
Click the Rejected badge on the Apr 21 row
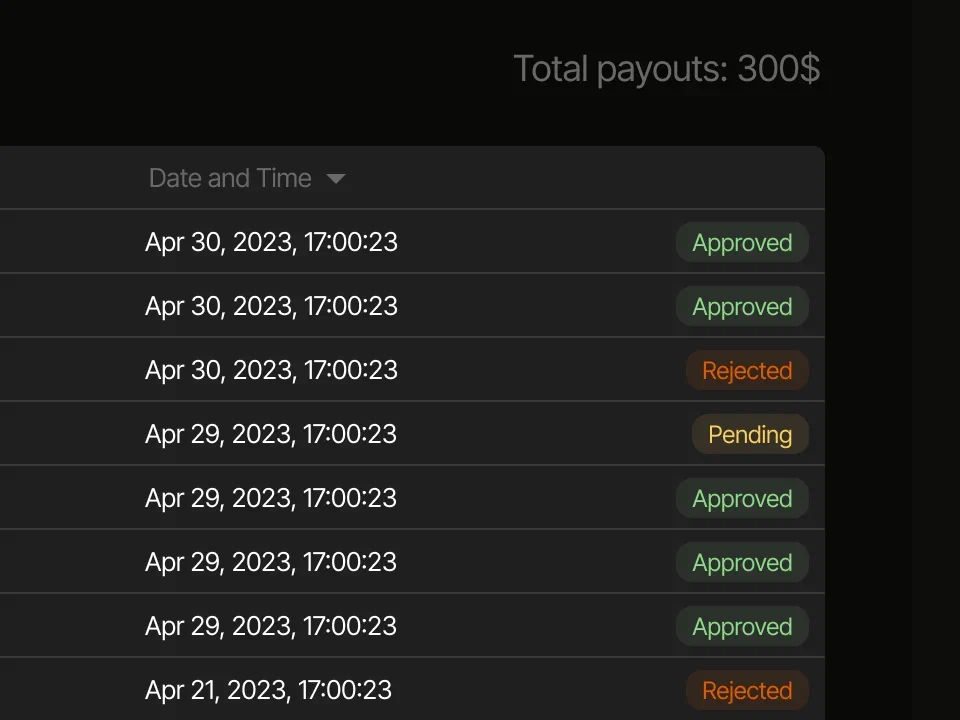tap(747, 691)
